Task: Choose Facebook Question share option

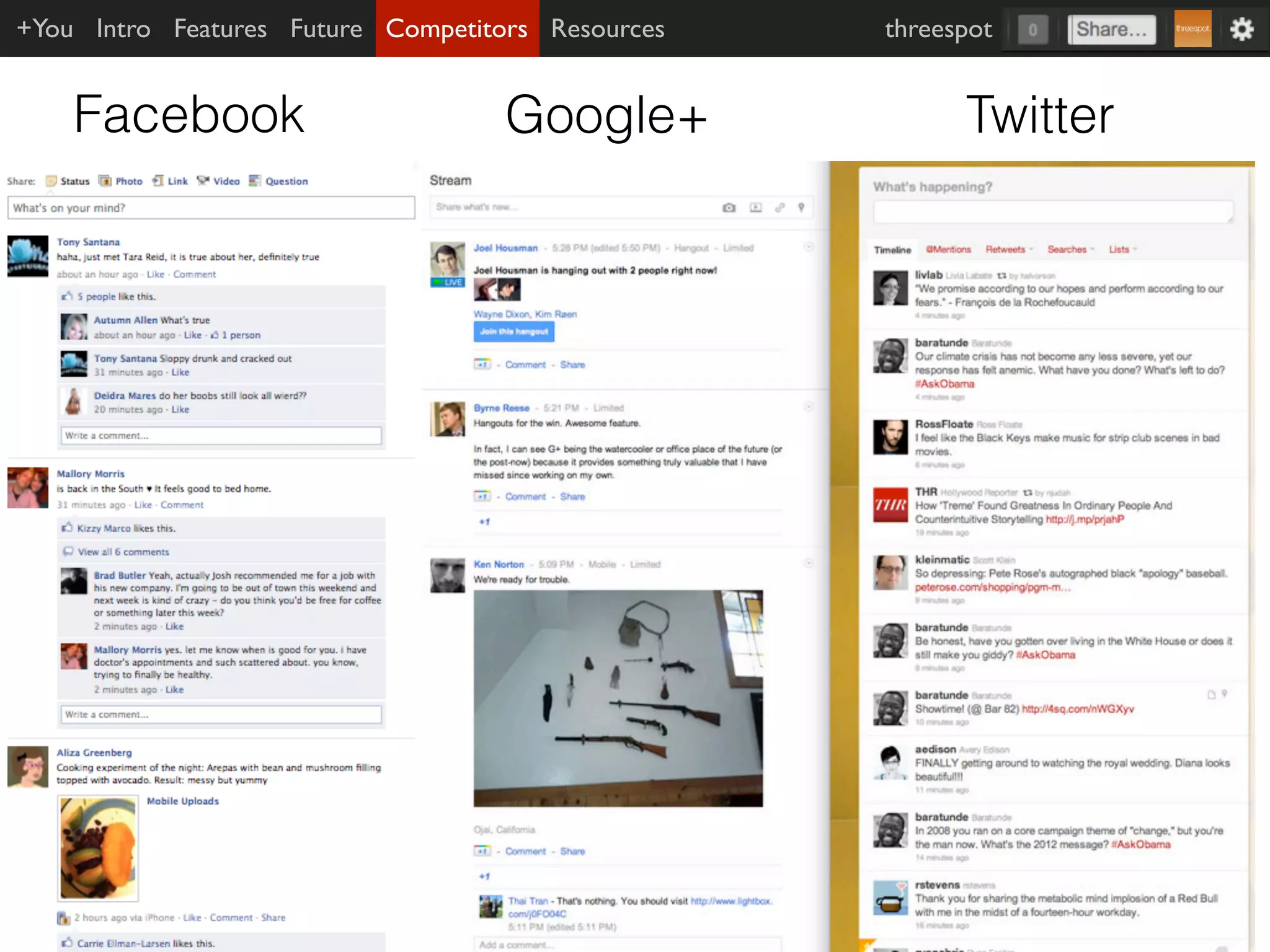Action: (x=278, y=181)
